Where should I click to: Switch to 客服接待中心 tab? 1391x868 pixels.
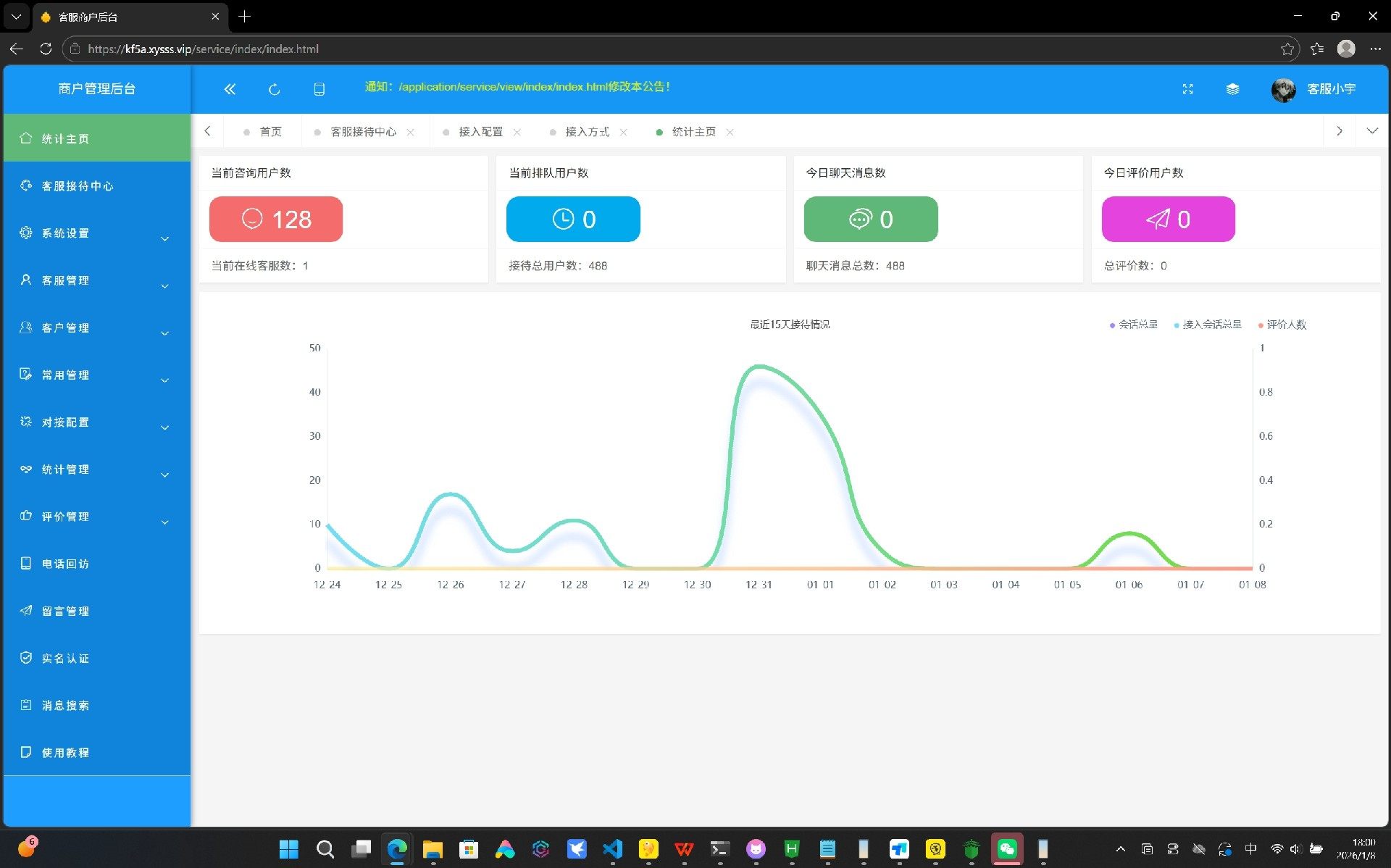coord(362,132)
